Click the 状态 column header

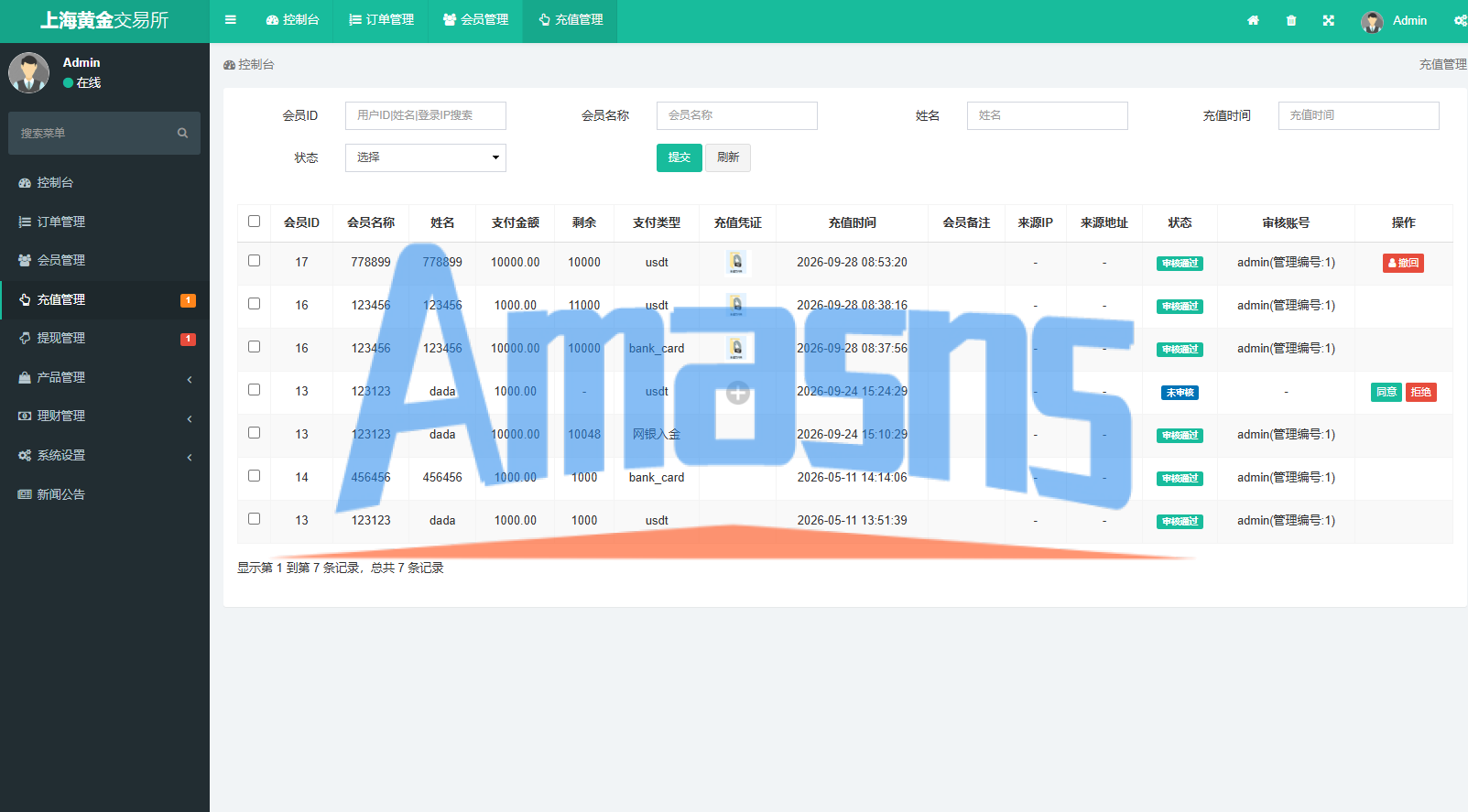coord(1180,222)
